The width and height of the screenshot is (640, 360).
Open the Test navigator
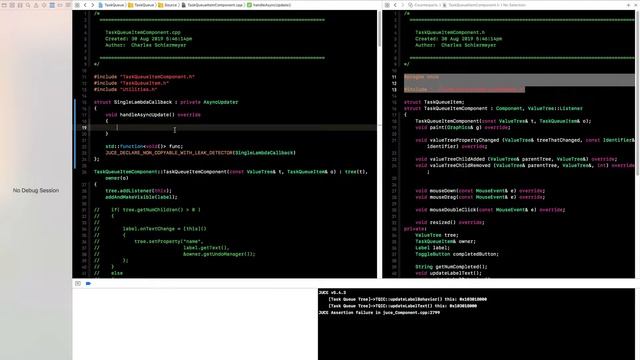pyautogui.click(x=44, y=5)
